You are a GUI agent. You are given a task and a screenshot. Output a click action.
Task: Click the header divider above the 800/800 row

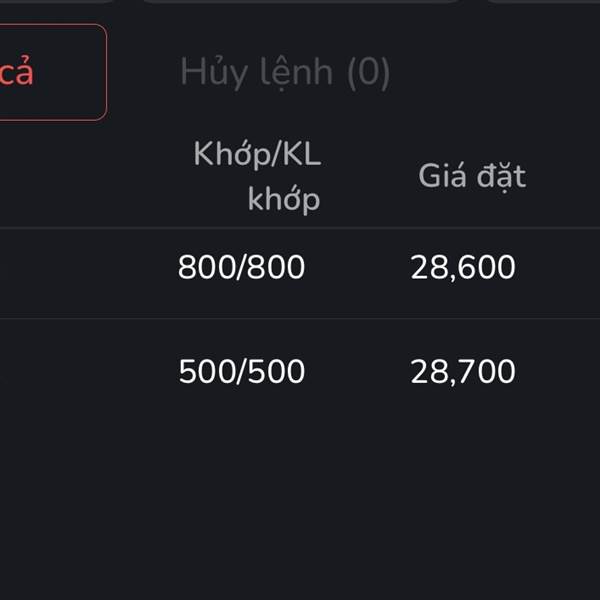pyautogui.click(x=300, y=228)
